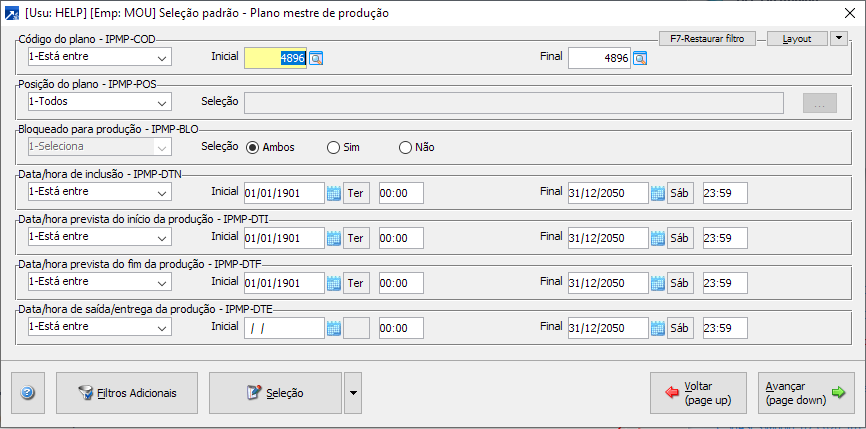
Task: Open calendar for fim da produção Final date
Action: (x=658, y=283)
